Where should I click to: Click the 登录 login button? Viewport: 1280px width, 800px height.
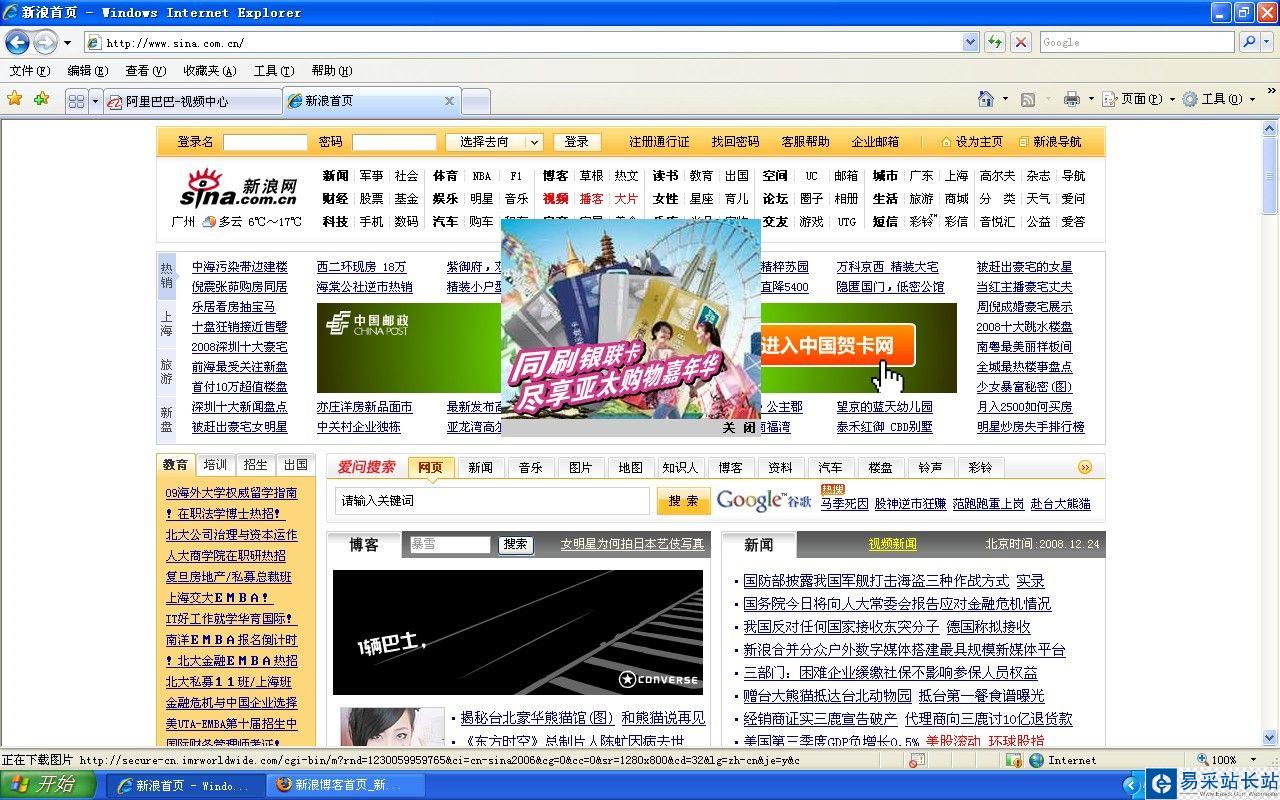click(x=577, y=142)
